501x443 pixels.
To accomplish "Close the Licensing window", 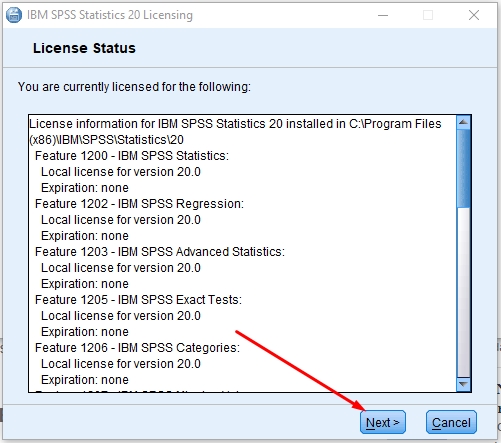I will (x=474, y=15).
